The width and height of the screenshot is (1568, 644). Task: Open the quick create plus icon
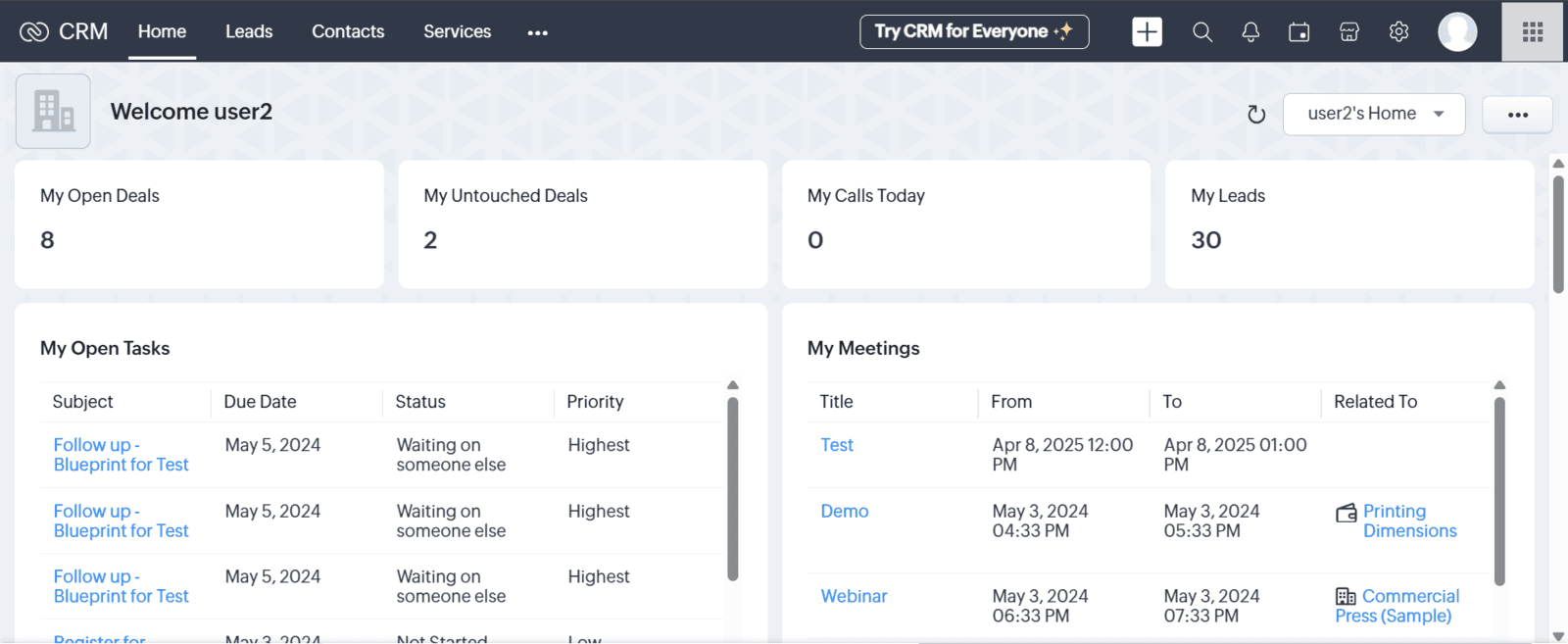coord(1147,31)
